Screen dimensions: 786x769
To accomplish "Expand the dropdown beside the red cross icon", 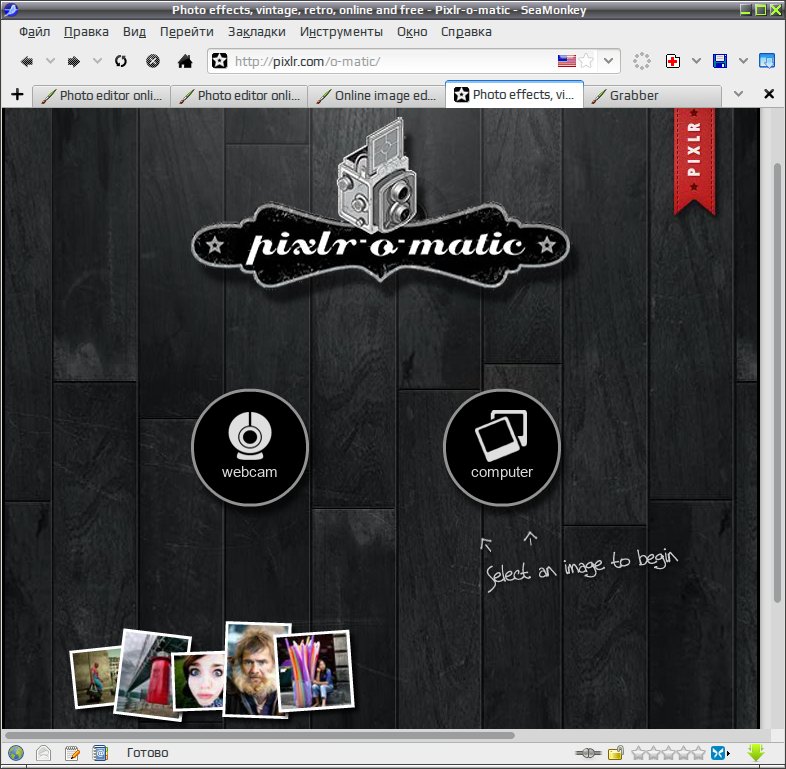I will tap(696, 61).
